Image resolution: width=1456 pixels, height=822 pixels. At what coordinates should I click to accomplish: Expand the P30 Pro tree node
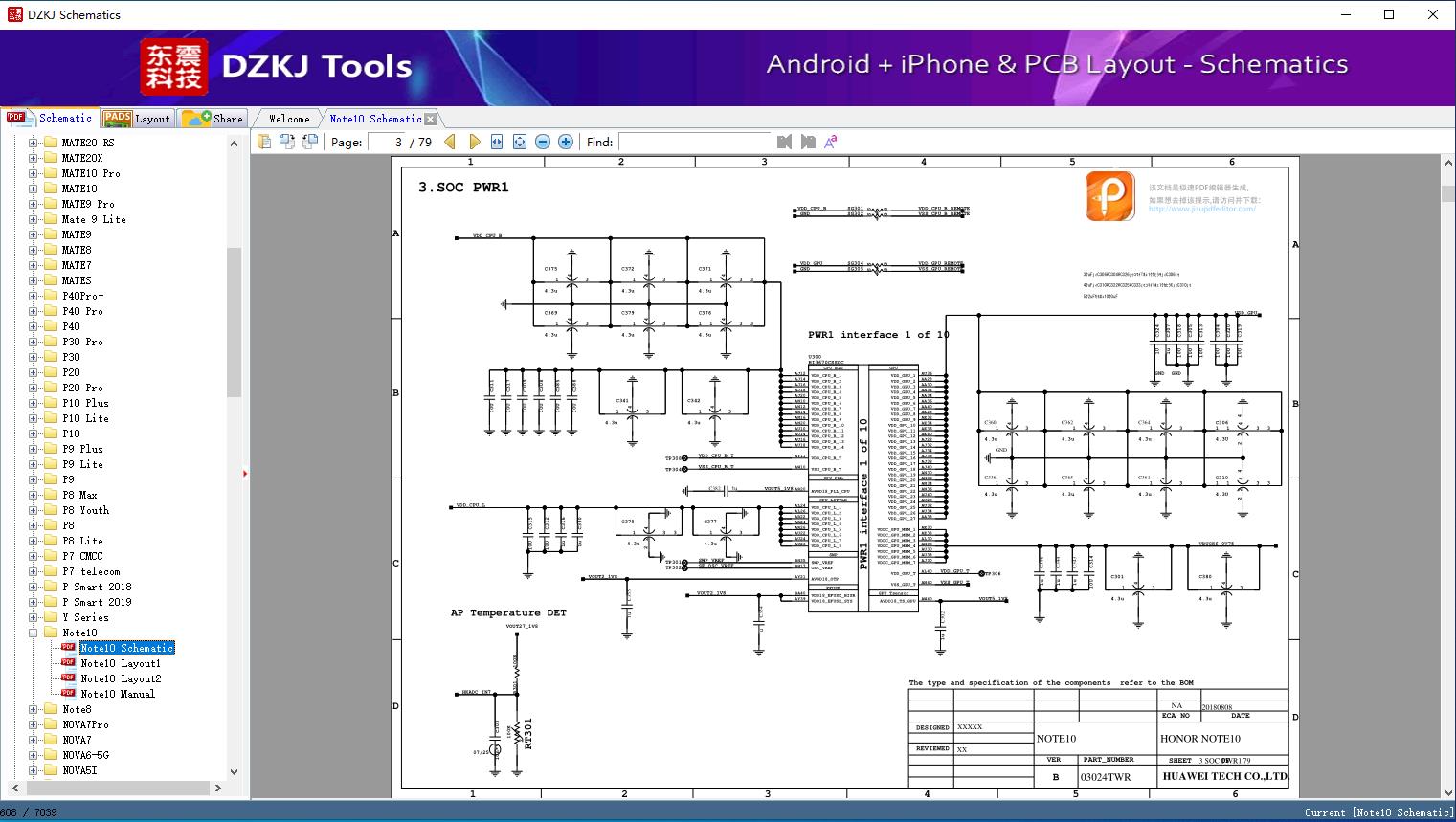[x=34, y=342]
